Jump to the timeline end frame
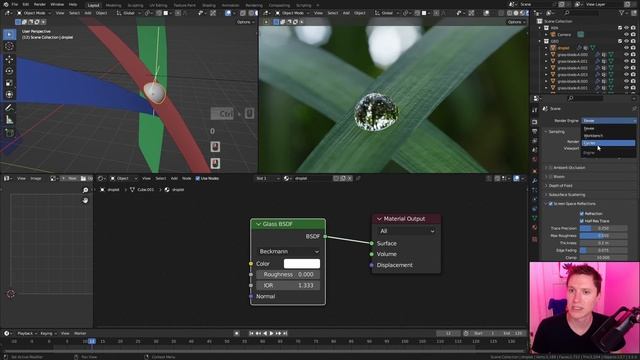Screen dimensions: 640x360 coord(285,333)
